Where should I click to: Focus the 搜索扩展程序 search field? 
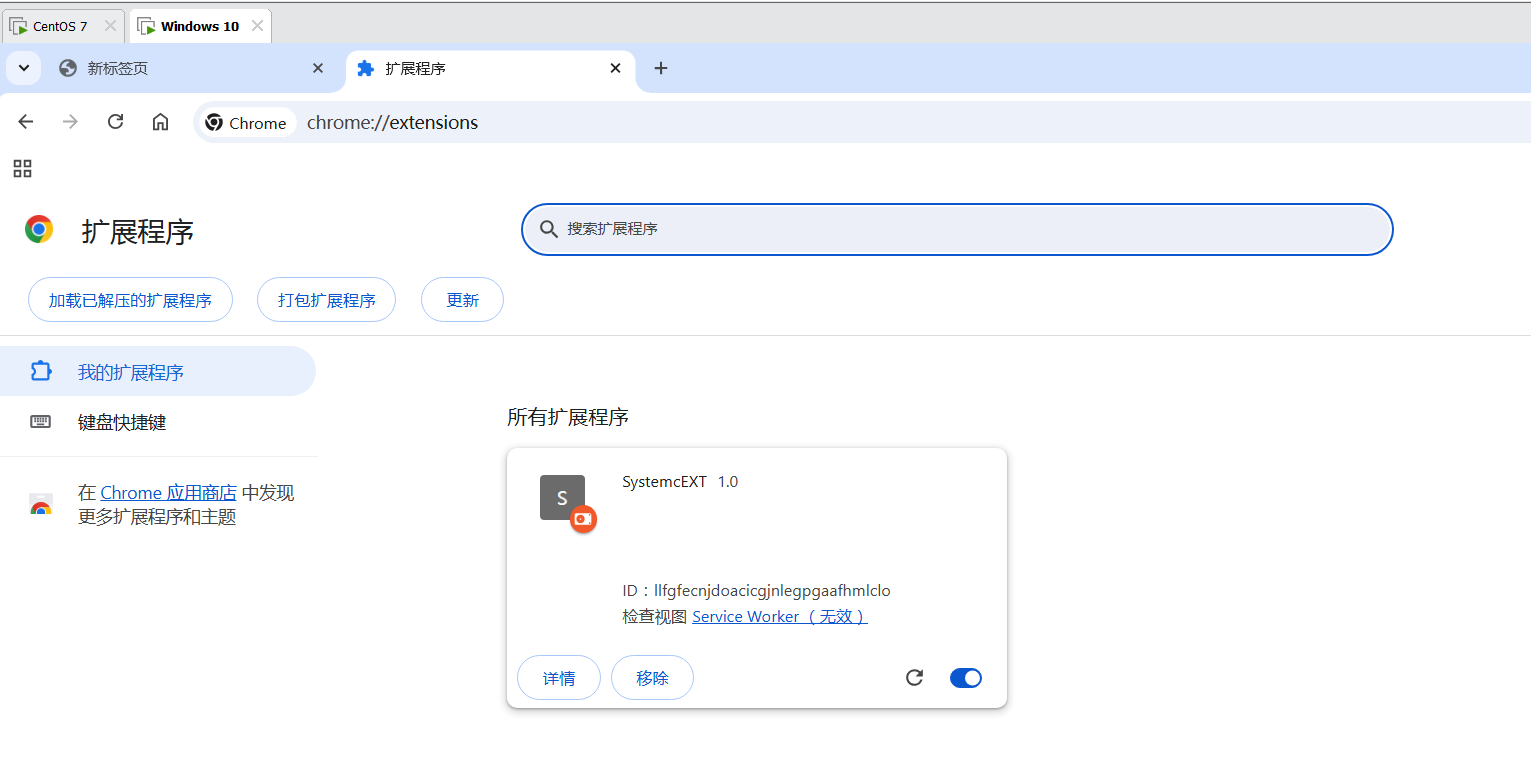click(957, 229)
